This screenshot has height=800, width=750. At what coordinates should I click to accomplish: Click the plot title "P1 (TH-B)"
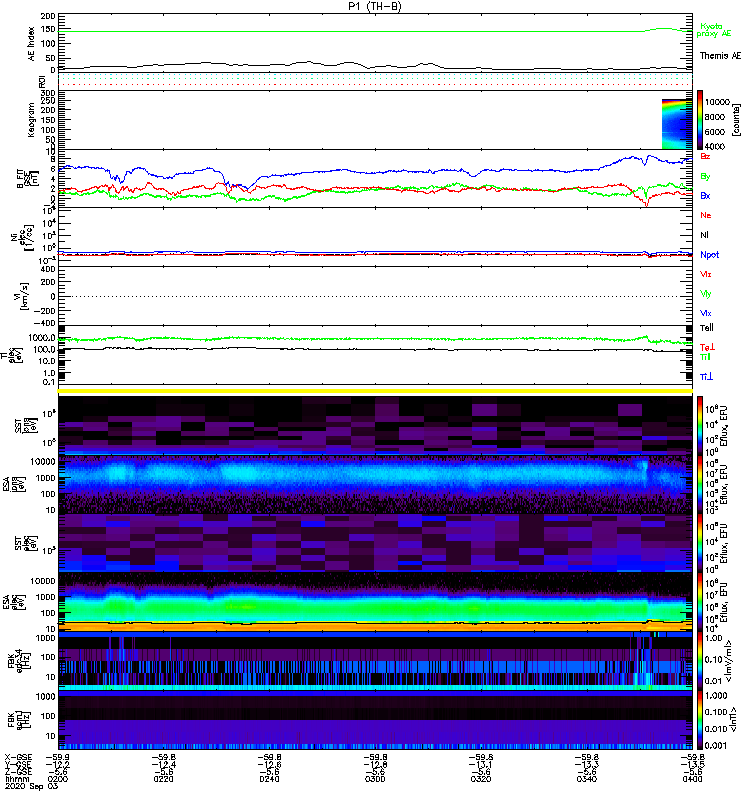[x=374, y=6]
